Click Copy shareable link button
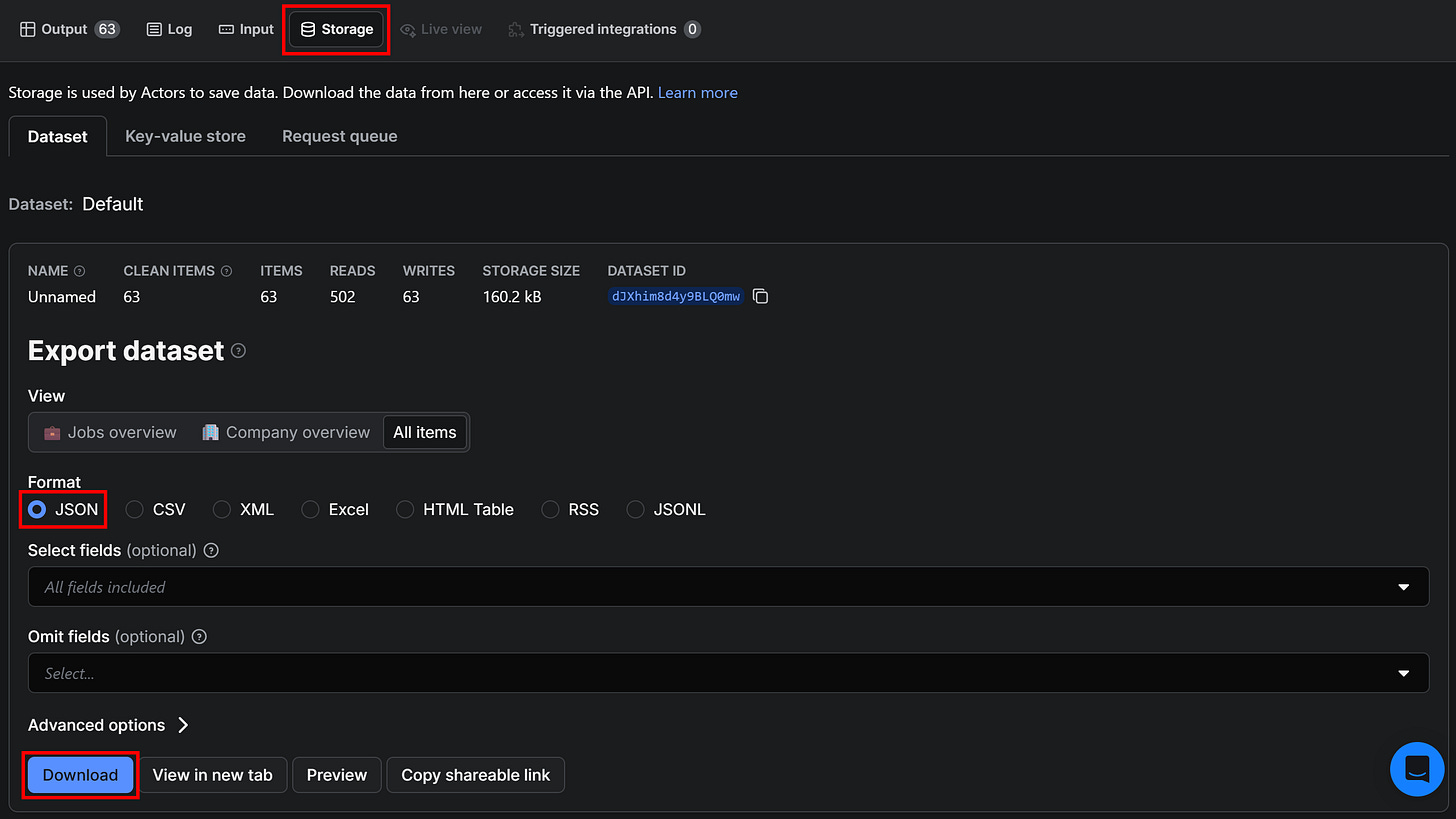1456x819 pixels. 476,775
